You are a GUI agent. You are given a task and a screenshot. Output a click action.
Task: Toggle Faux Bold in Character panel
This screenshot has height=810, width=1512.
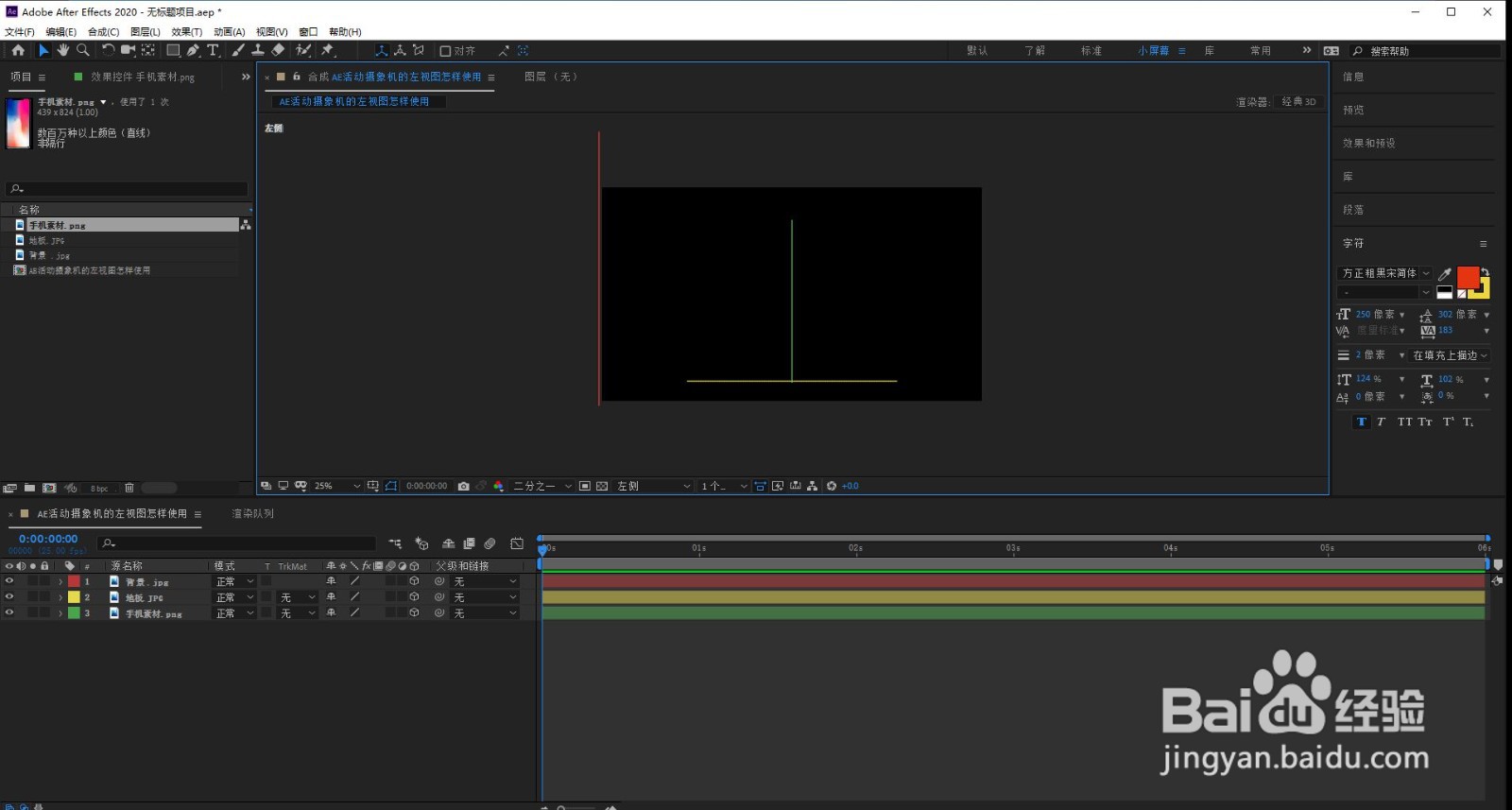coord(1361,422)
